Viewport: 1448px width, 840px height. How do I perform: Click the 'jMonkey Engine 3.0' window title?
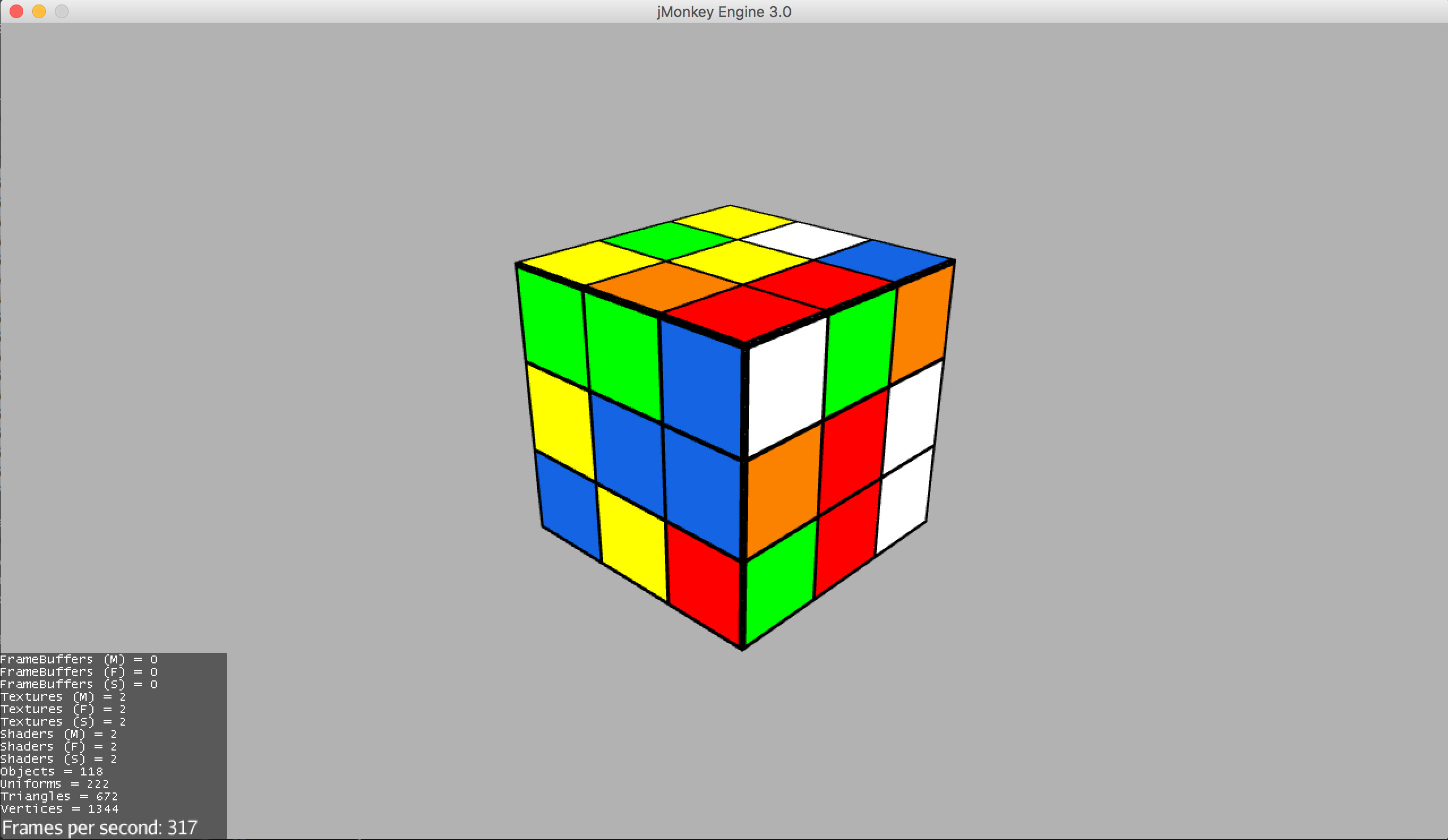(724, 12)
